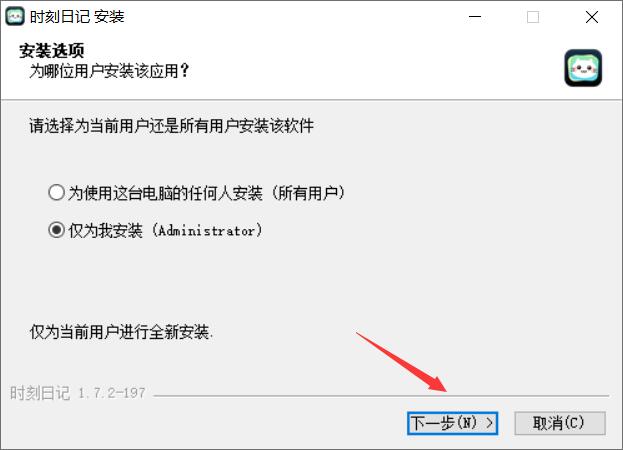Select the 仅为我安装 radio button
Screen dimensions: 623x450
[x=56, y=230]
